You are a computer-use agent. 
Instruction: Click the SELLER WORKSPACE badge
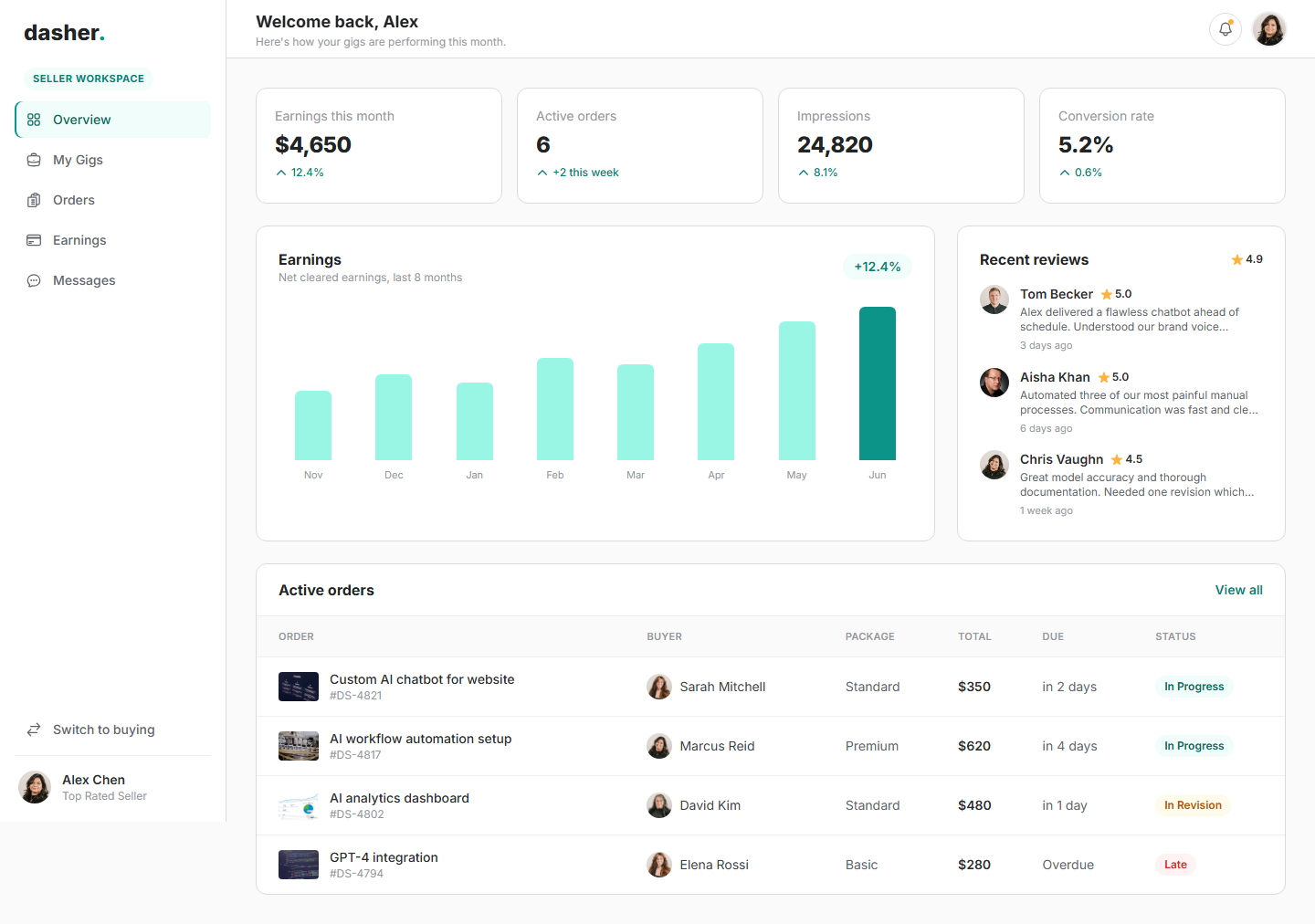point(89,79)
